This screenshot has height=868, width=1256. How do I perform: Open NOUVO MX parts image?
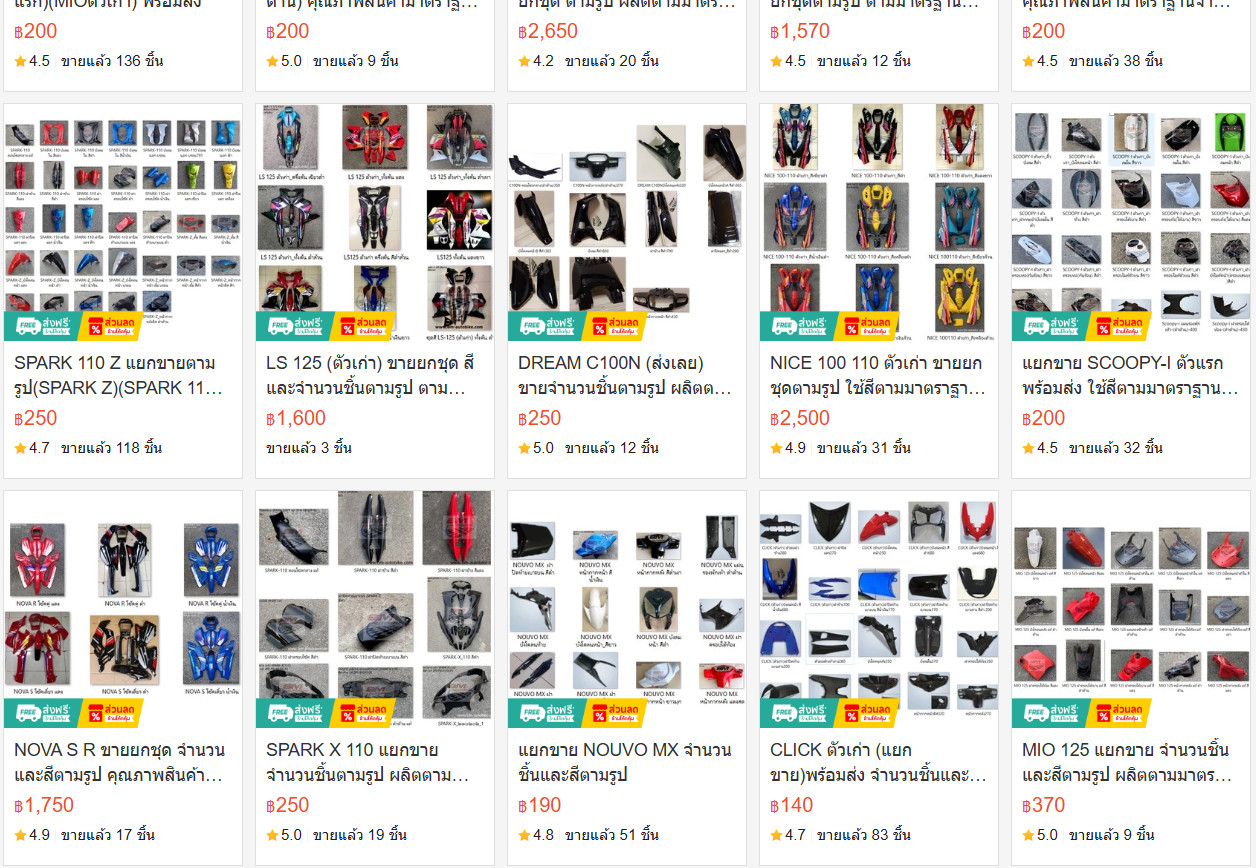pos(627,609)
